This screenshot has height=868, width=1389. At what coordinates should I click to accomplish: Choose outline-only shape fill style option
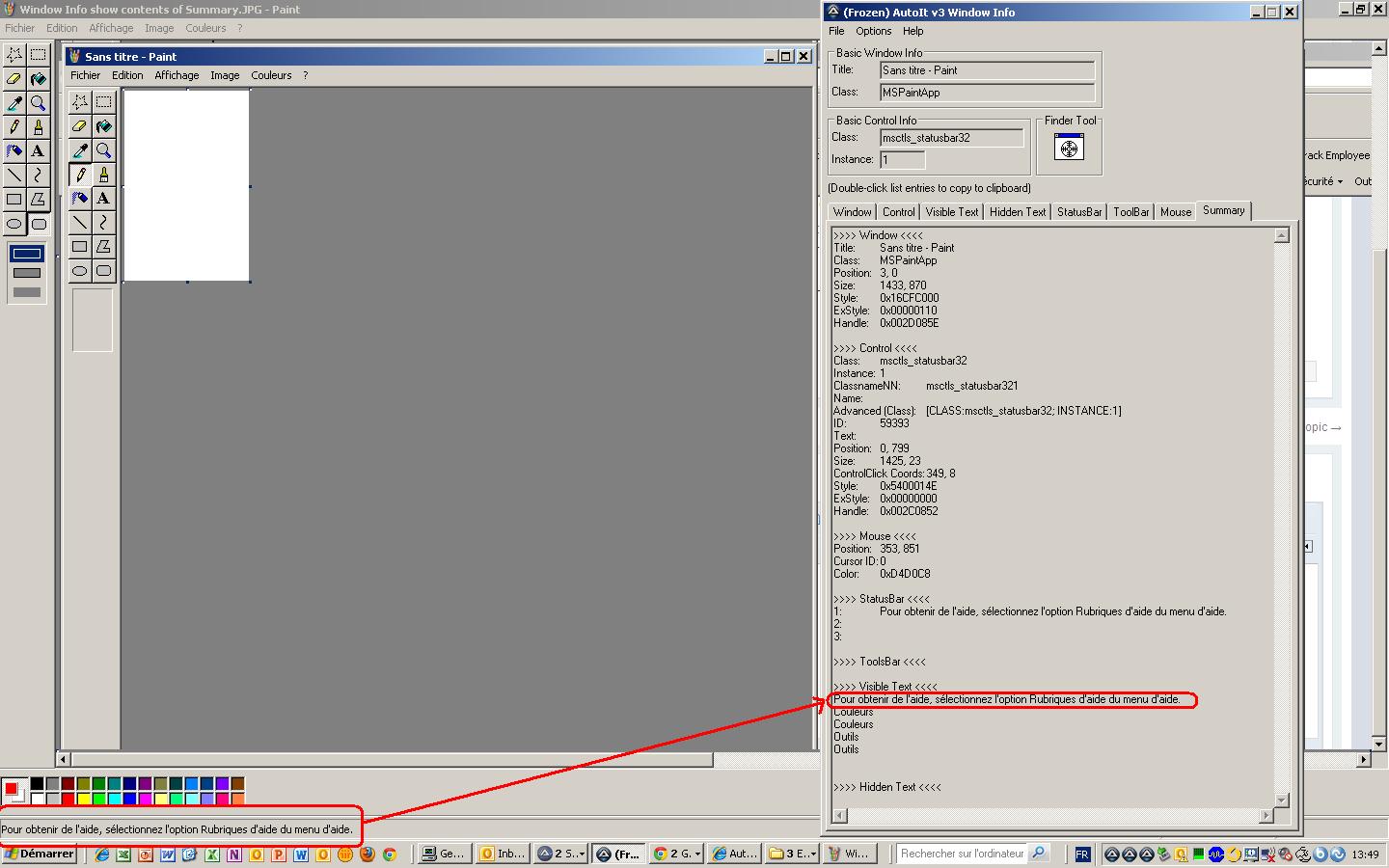(x=27, y=254)
